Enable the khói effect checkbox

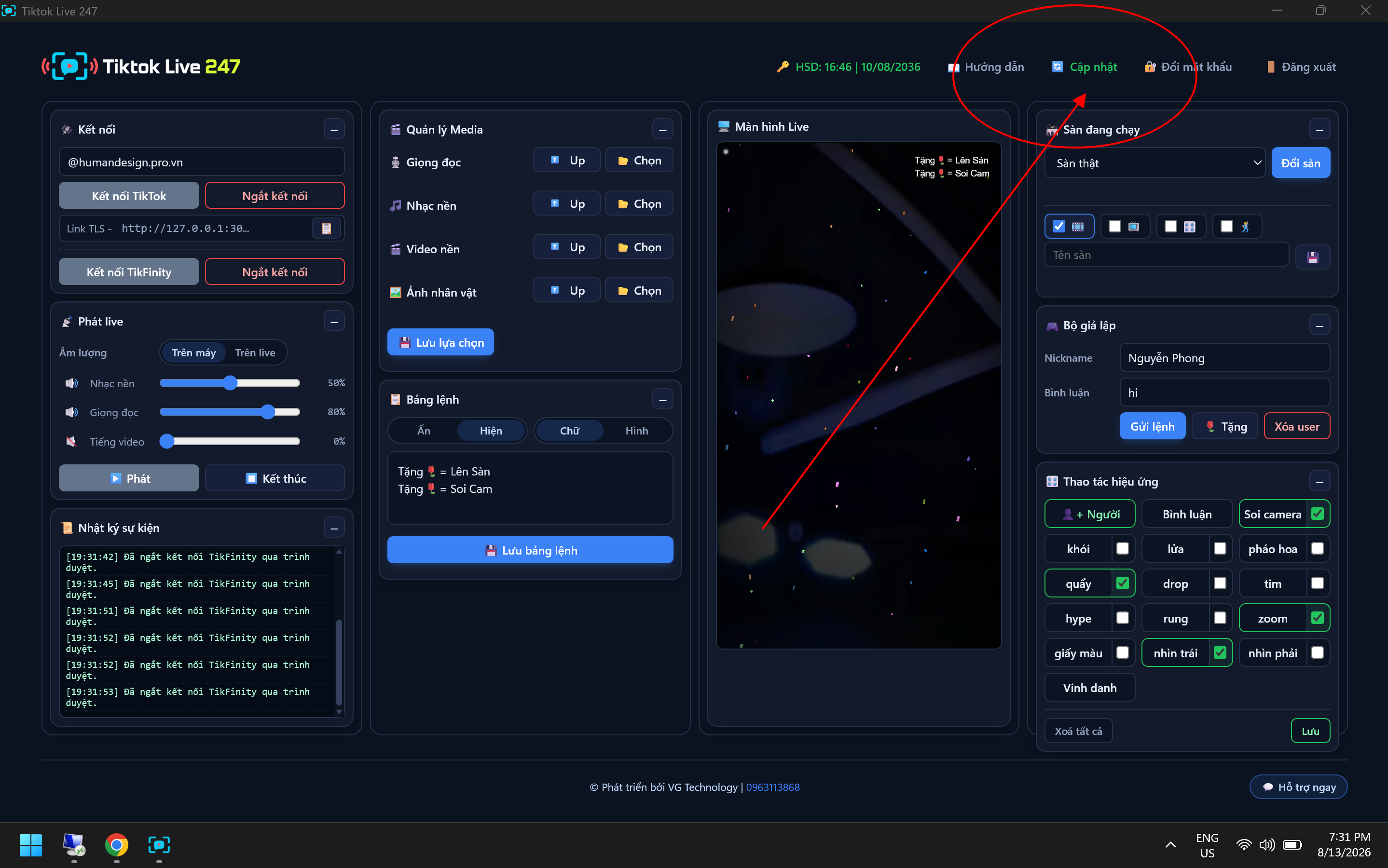[1123, 549]
